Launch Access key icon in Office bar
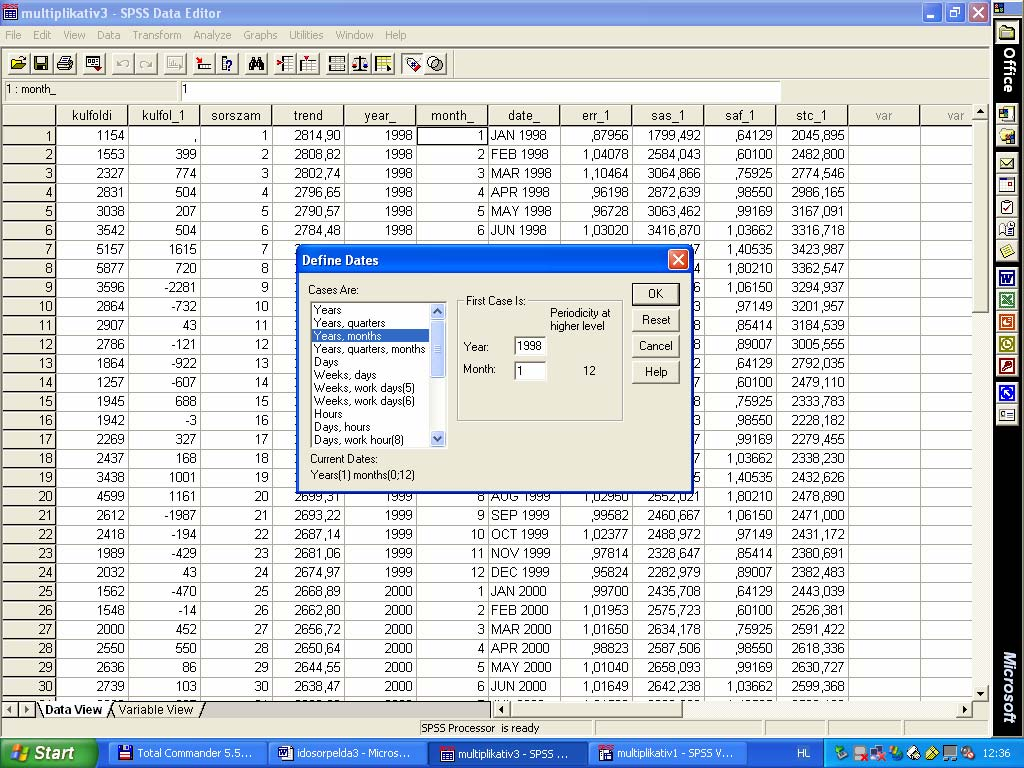 pos(1007,366)
